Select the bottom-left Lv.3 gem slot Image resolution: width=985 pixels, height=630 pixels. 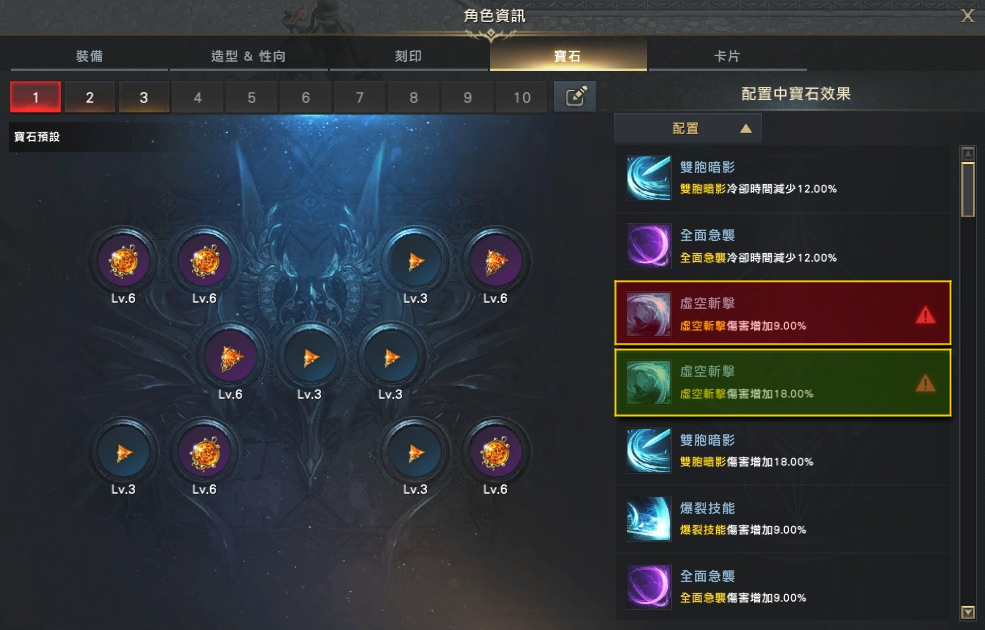pos(123,452)
